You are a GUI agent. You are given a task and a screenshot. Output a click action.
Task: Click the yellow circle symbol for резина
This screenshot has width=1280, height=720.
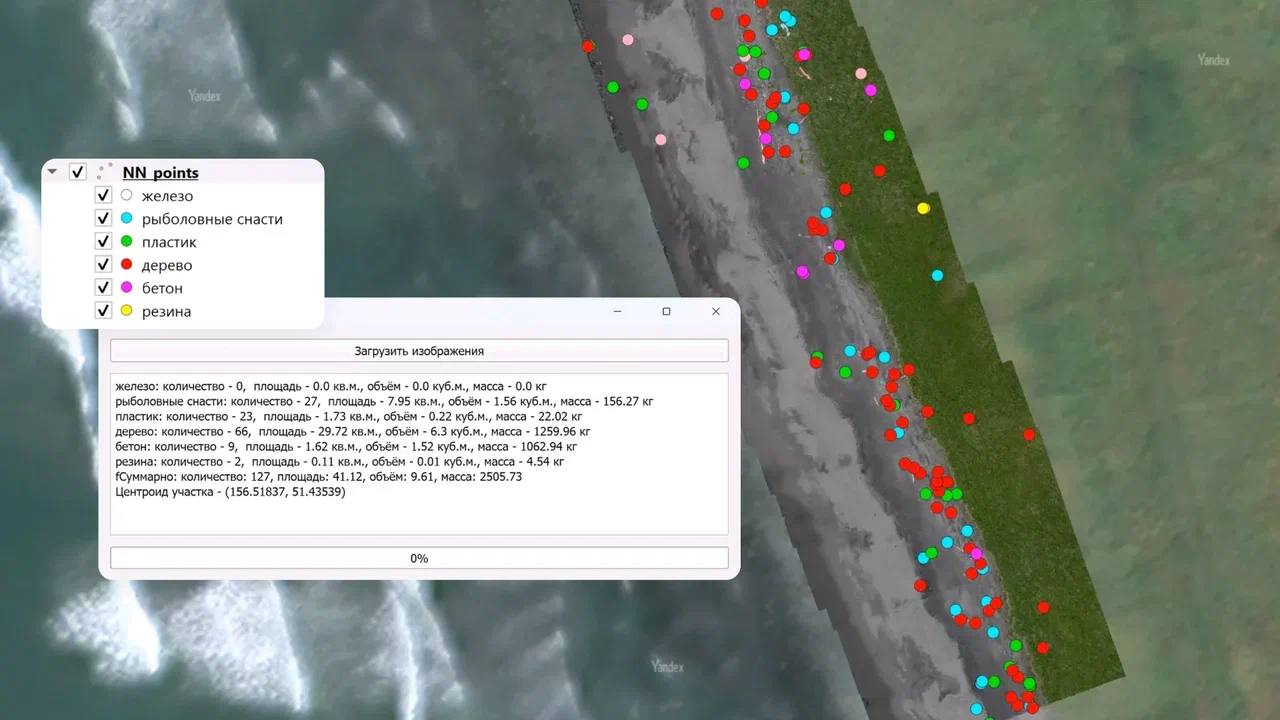coord(126,311)
